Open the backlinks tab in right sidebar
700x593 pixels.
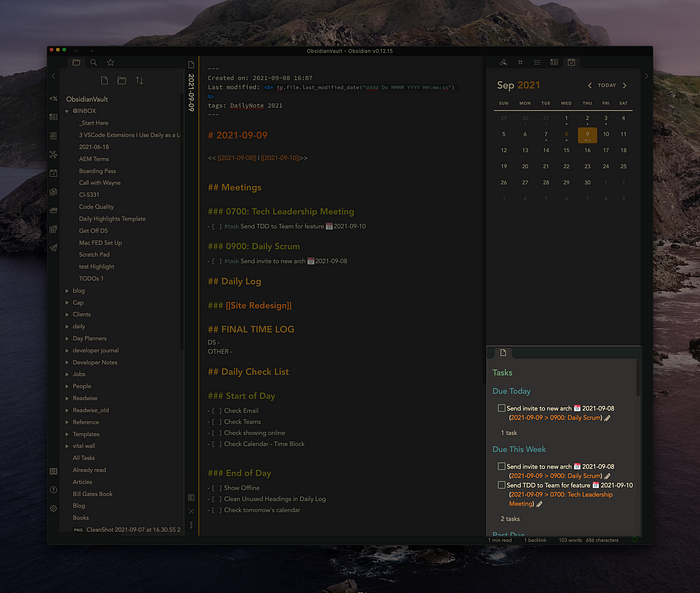pyautogui.click(x=503, y=63)
